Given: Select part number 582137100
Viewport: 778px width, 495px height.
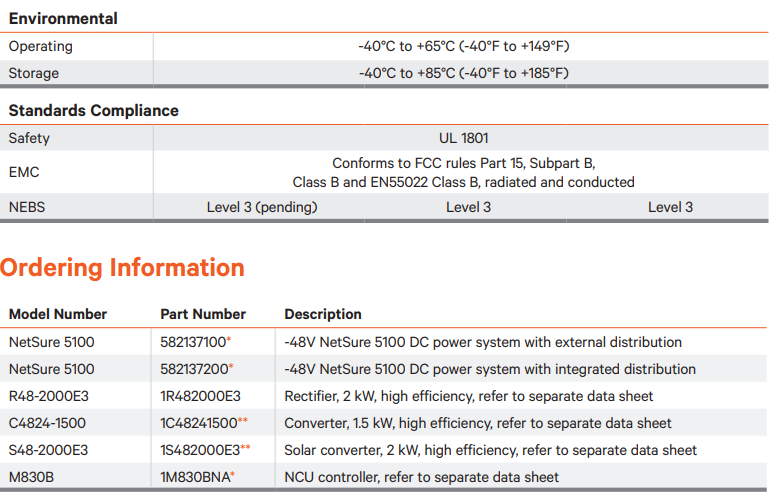Looking at the screenshot, I should pyautogui.click(x=195, y=342).
